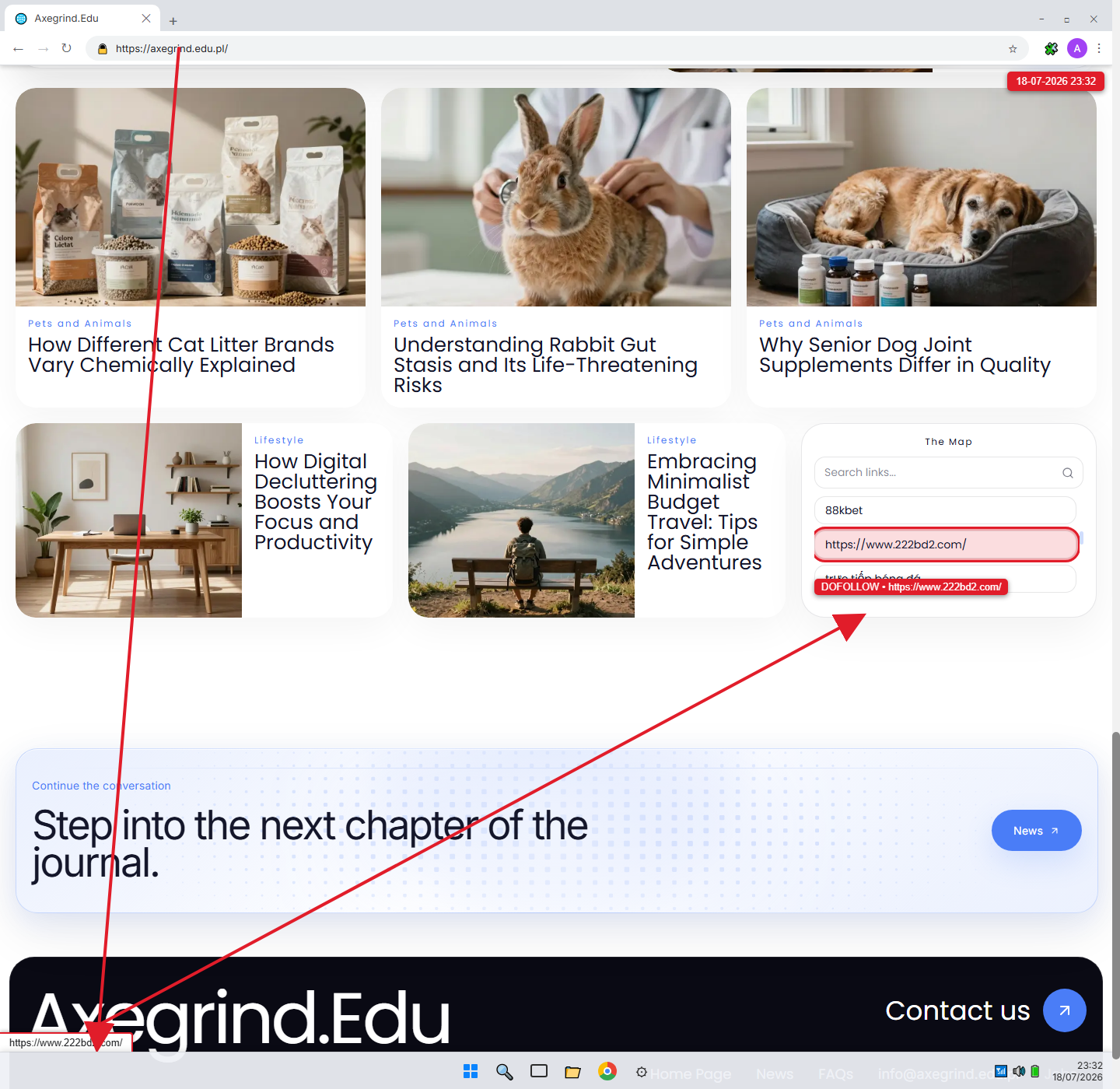This screenshot has width=1120, height=1089.
Task: Open the rabbit at the vet article image
Action: tap(556, 197)
